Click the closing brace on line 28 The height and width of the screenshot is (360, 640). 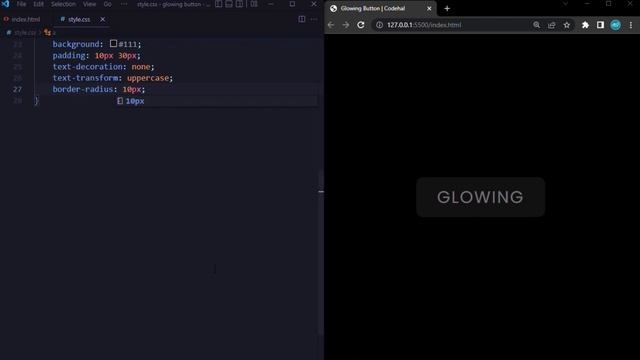point(36,100)
